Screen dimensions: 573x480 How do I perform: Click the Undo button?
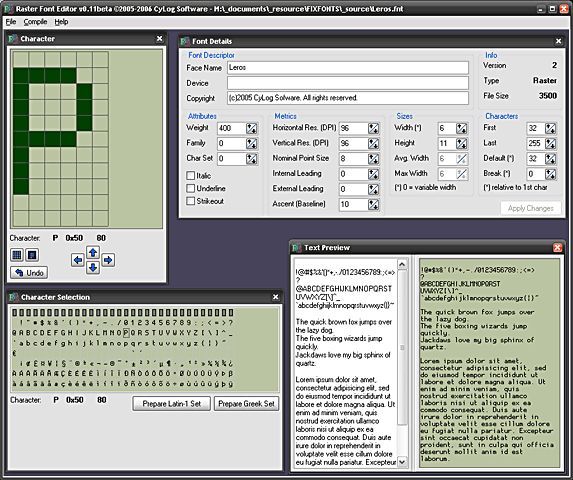point(29,273)
